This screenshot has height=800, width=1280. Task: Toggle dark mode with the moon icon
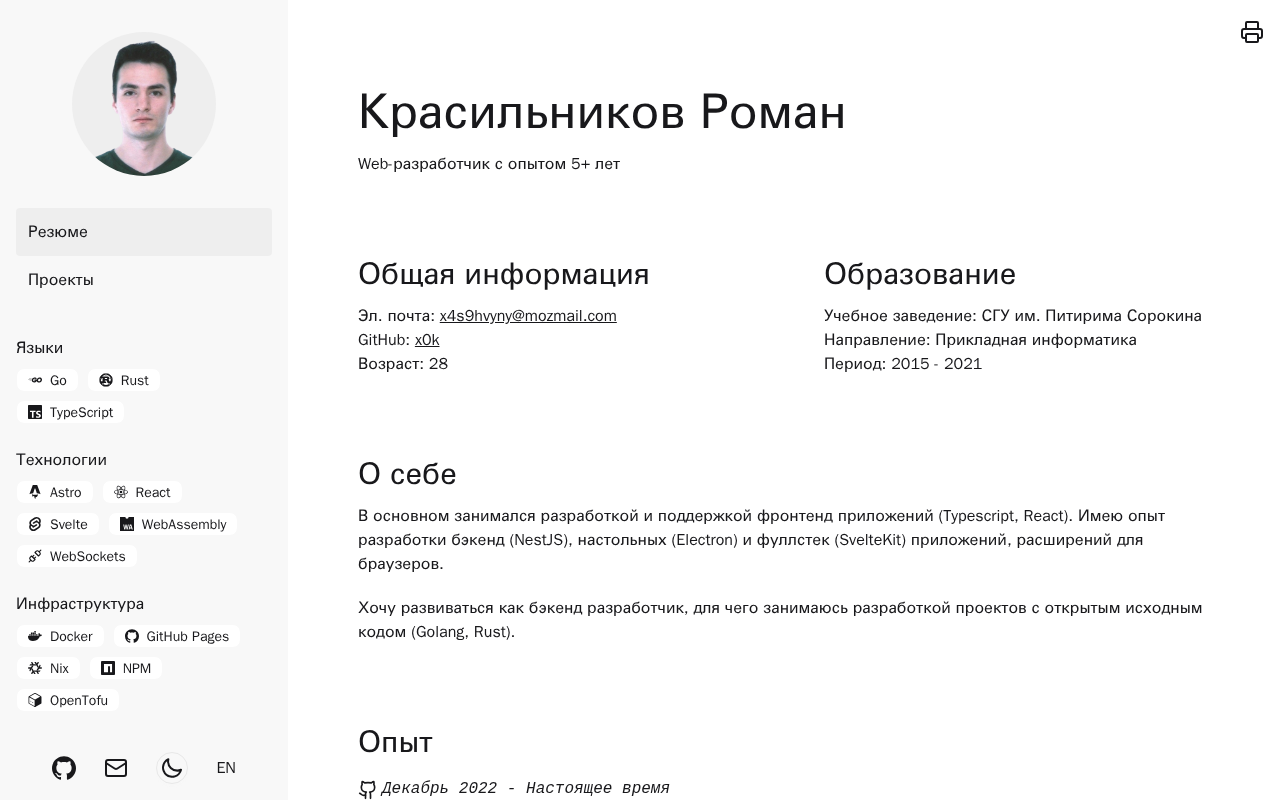click(x=172, y=768)
